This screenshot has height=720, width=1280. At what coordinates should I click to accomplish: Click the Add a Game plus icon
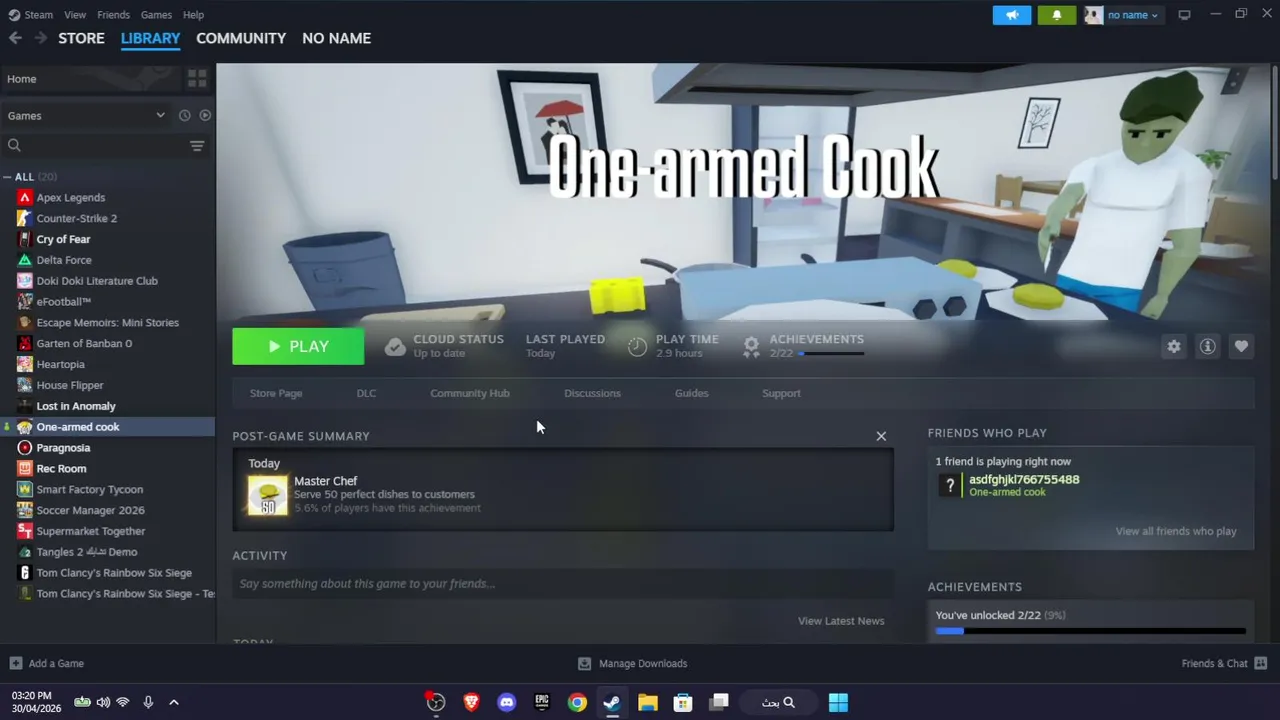(15, 663)
